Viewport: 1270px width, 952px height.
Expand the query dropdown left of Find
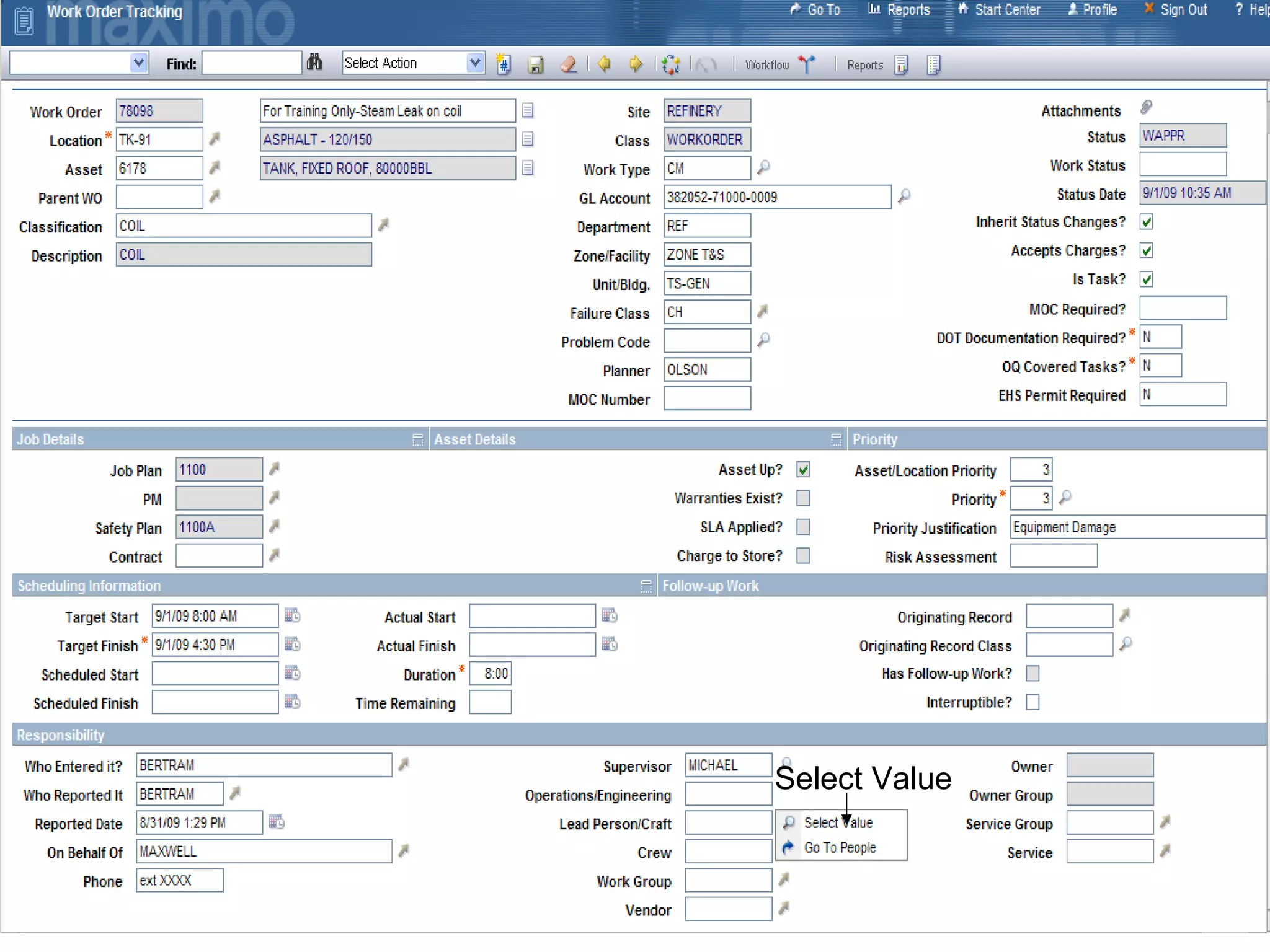[x=139, y=63]
